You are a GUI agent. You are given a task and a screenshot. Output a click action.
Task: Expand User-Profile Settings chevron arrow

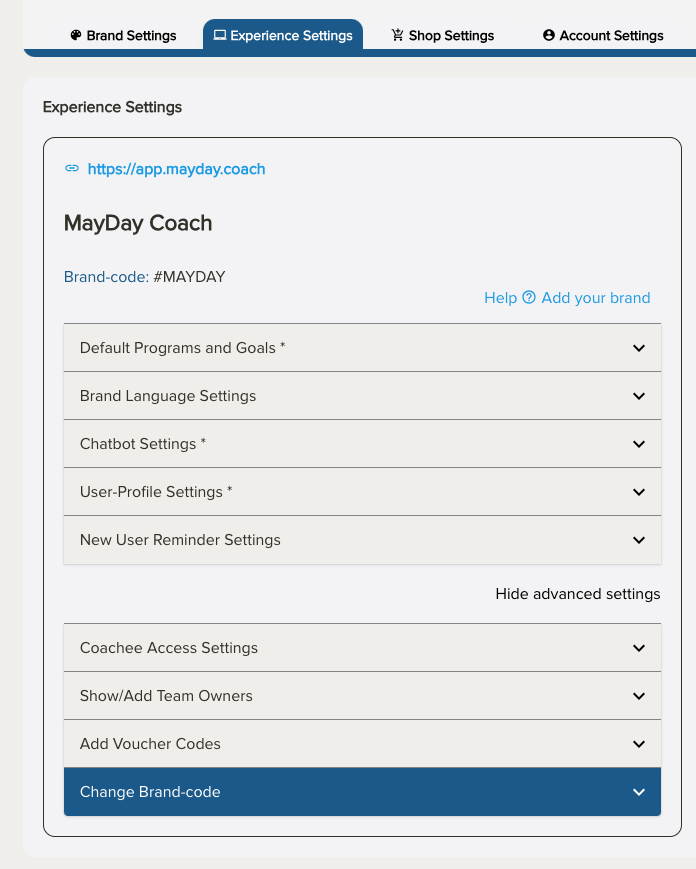point(639,492)
